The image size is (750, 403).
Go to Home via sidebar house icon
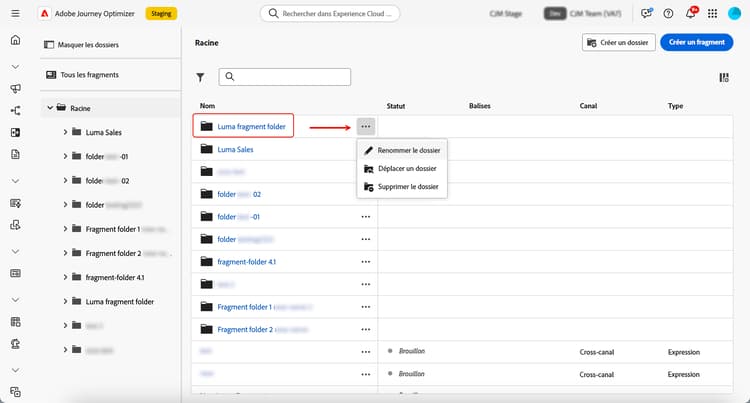pyautogui.click(x=15, y=40)
